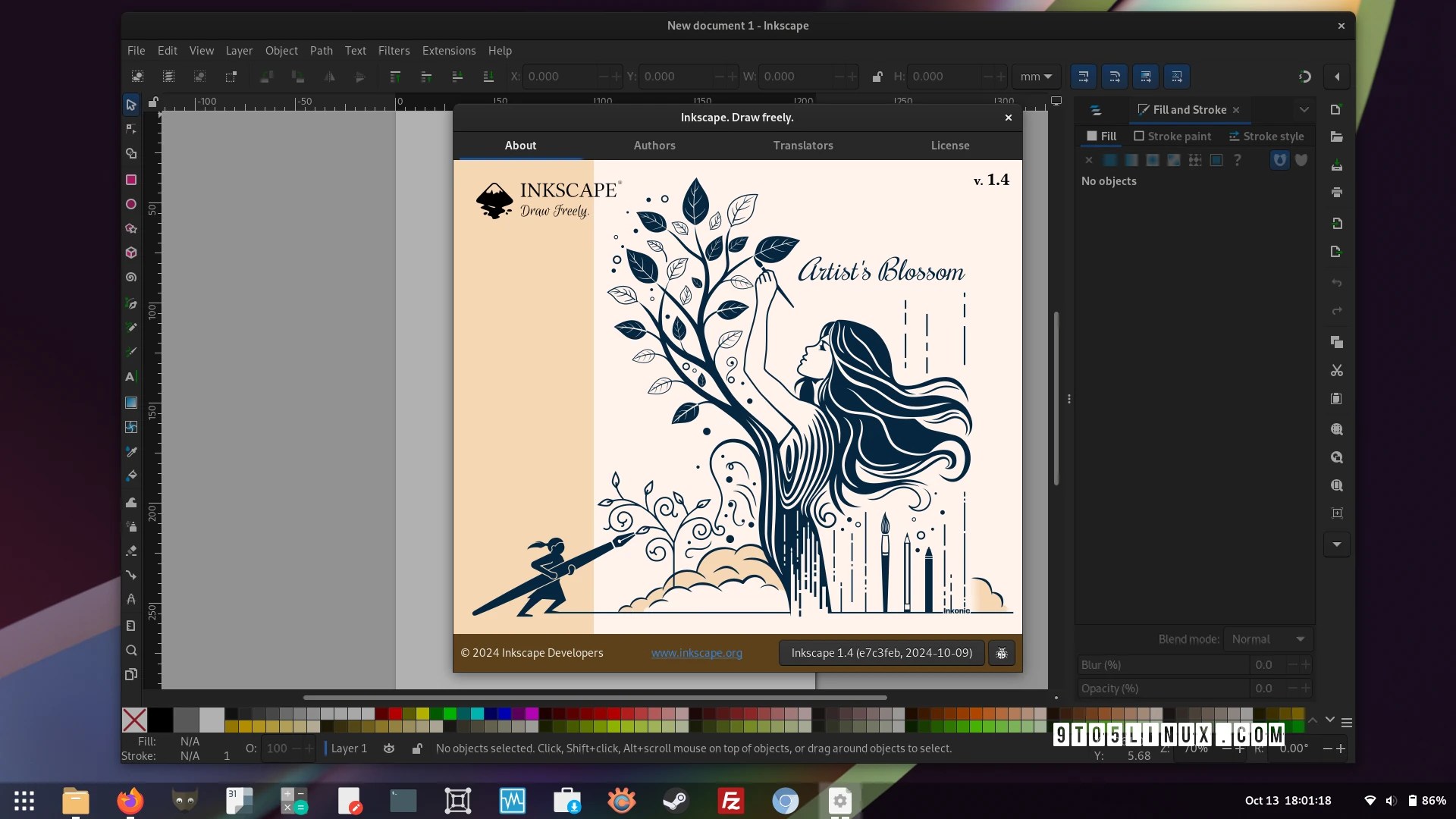The width and height of the screenshot is (1456, 819).
Task: Open the Blend mode Normal dropdown
Action: 1268,639
